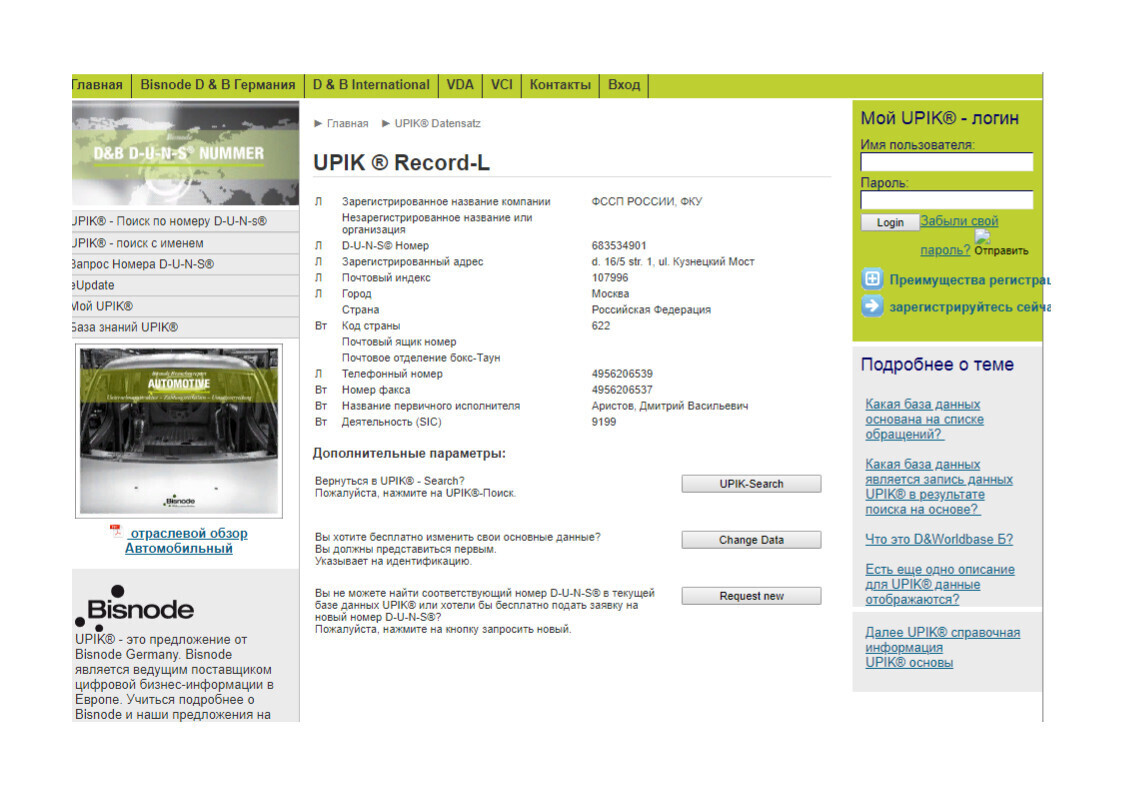
Task: Open the Забыли свой пароль link
Action: click(x=958, y=222)
